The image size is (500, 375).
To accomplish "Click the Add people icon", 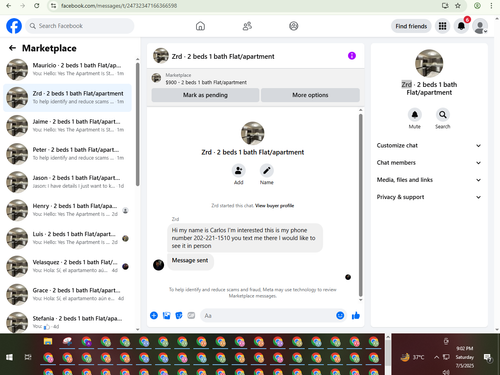I will pyautogui.click(x=239, y=170).
